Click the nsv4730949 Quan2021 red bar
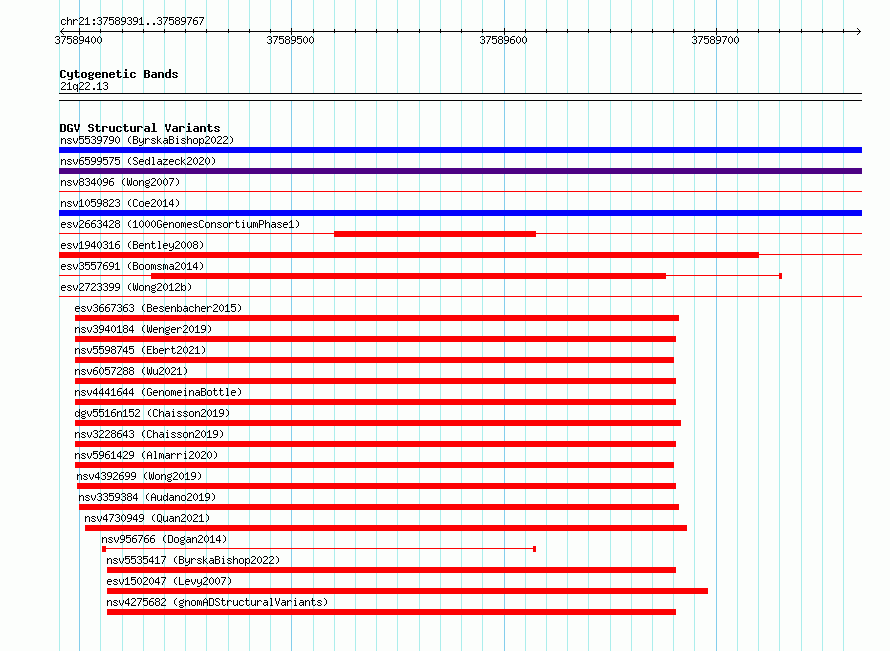Viewport: 890px width, 651px height. (x=386, y=528)
